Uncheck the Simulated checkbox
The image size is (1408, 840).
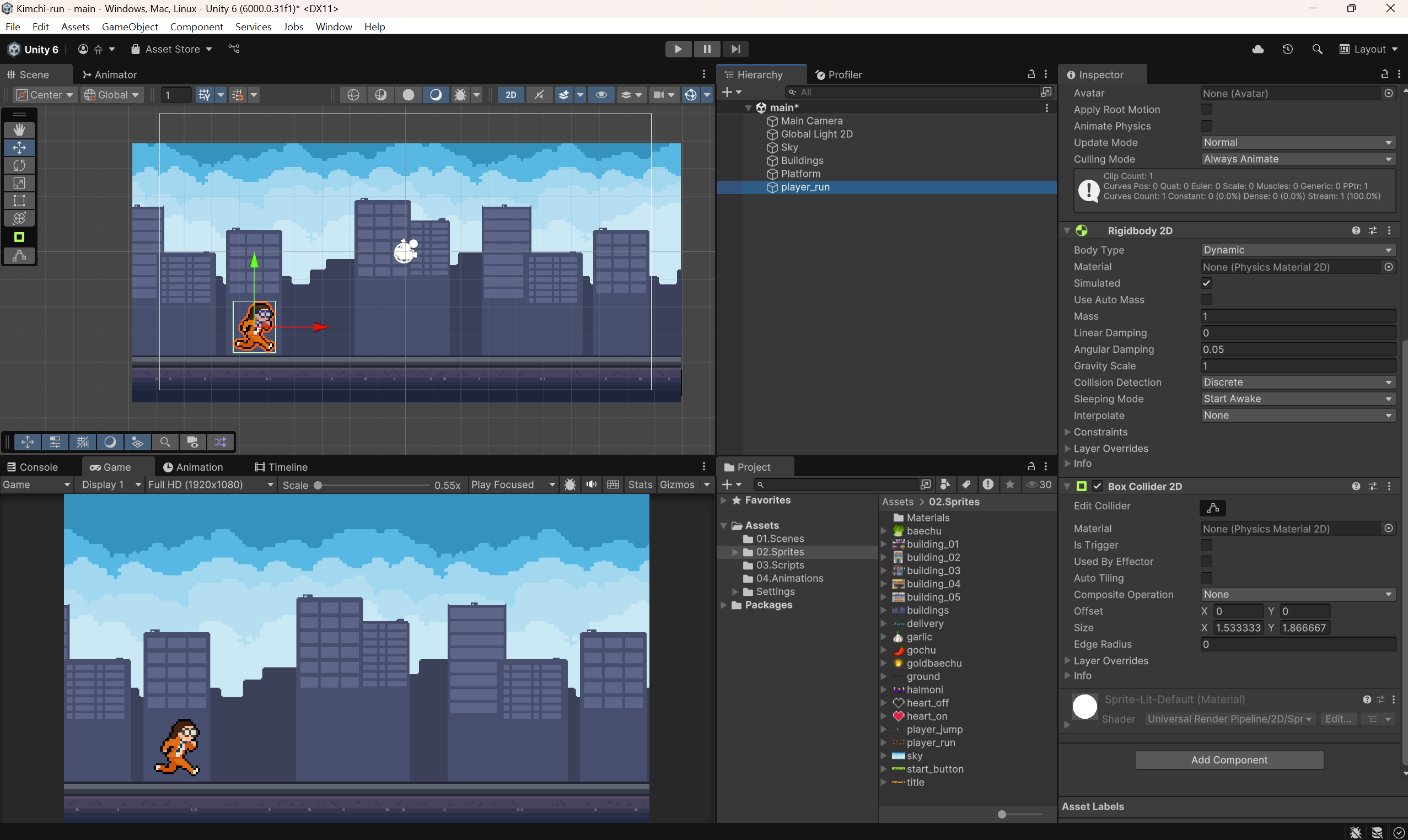click(1206, 283)
